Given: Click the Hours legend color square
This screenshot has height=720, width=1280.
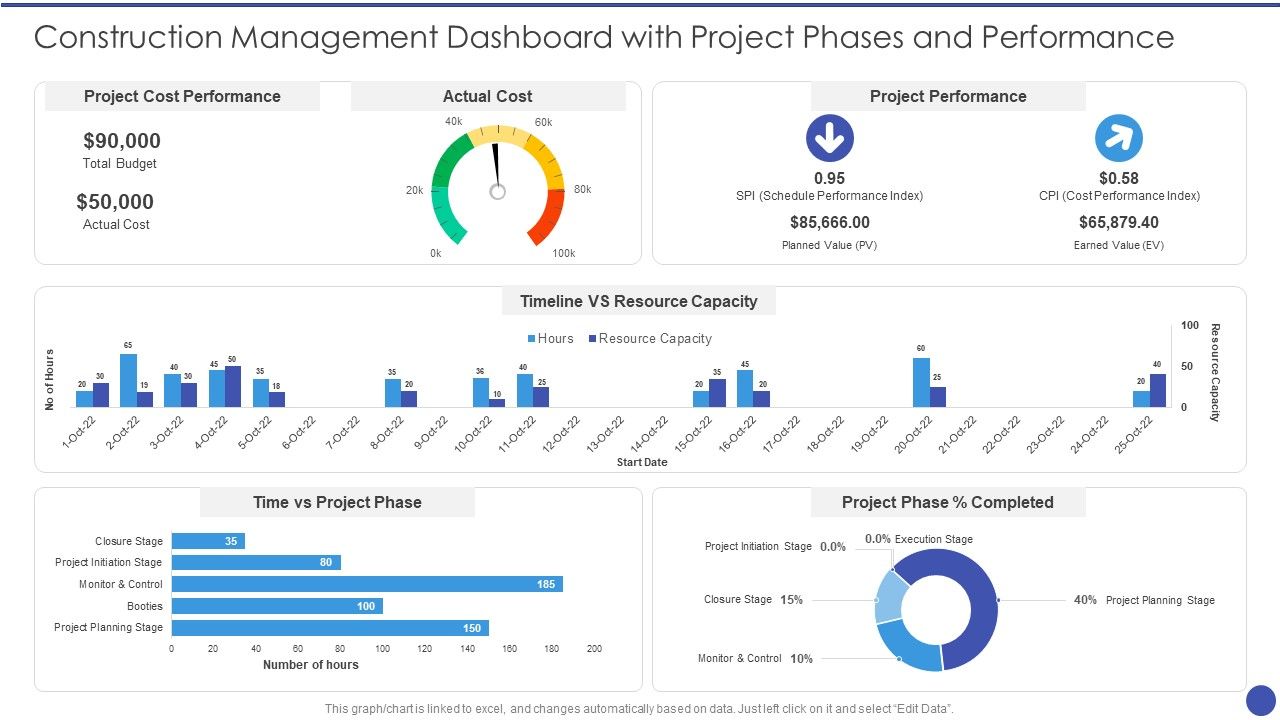Looking at the screenshot, I should click(x=531, y=339).
